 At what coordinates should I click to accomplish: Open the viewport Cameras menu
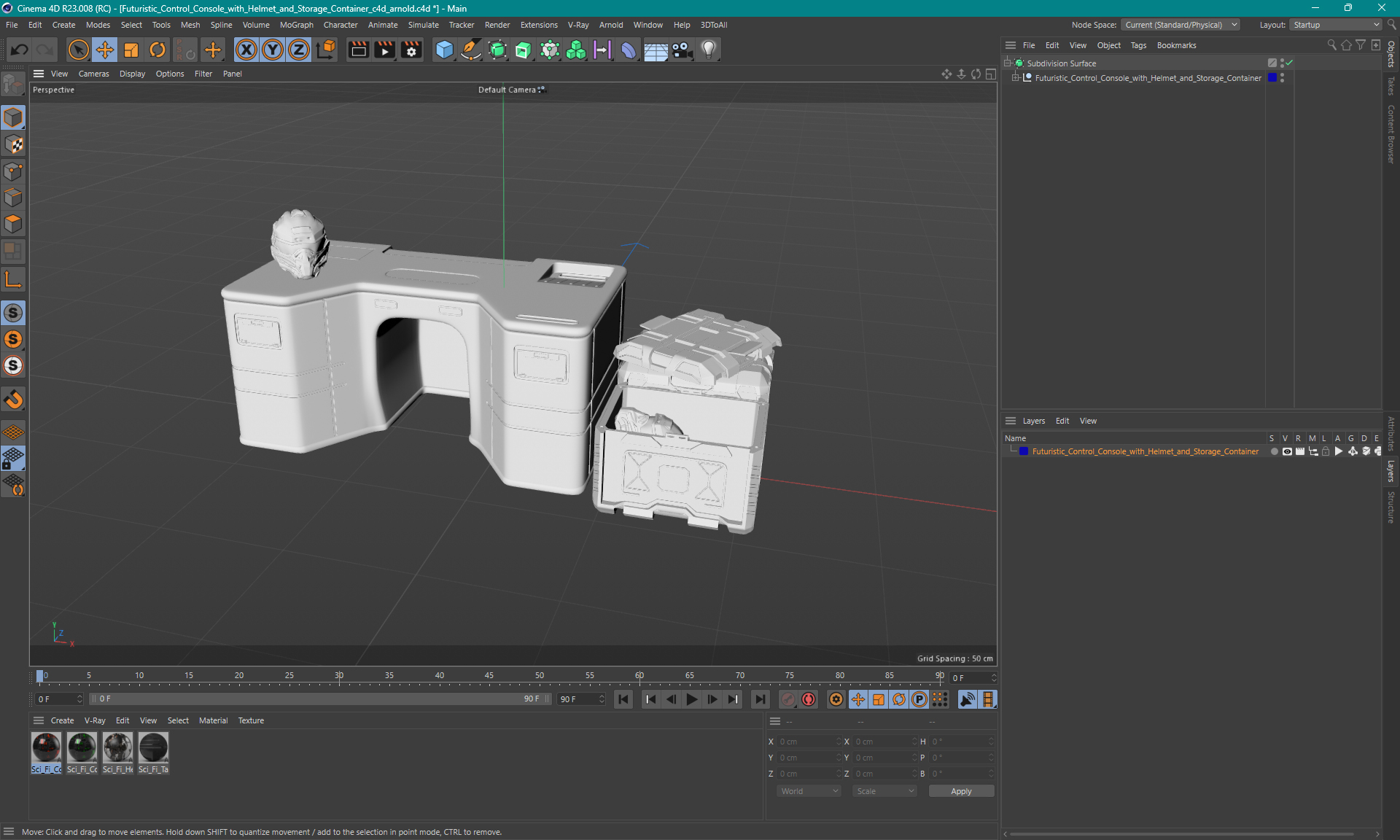tap(93, 74)
